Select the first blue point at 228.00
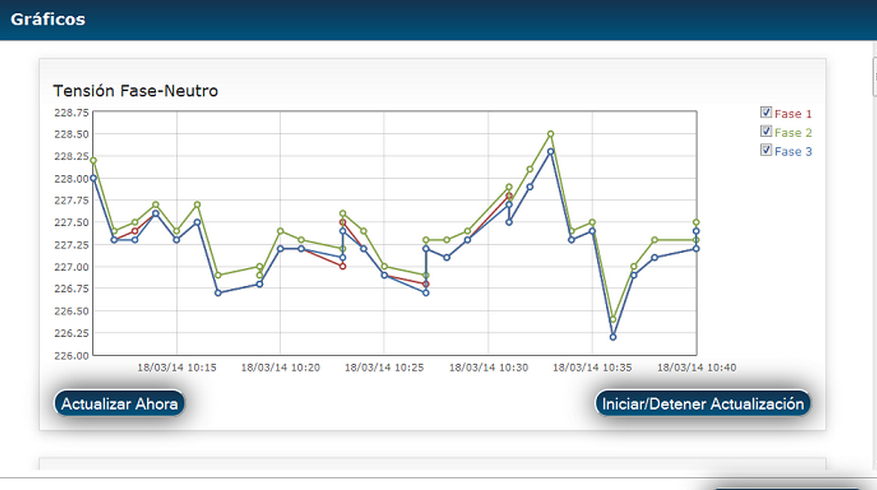This screenshot has height=490, width=877. pyautogui.click(x=93, y=178)
